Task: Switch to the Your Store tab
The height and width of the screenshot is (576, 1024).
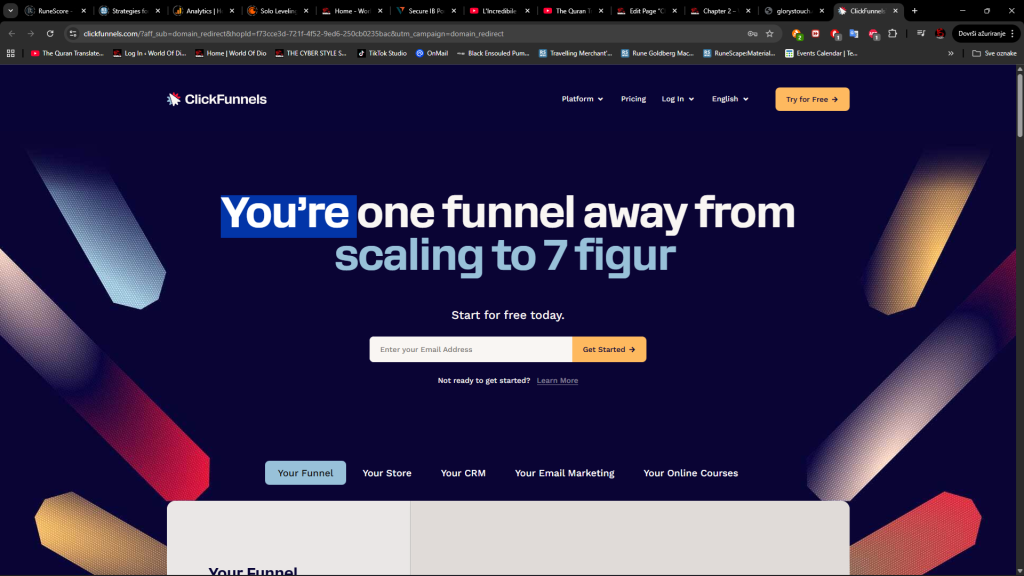Action: coord(387,473)
